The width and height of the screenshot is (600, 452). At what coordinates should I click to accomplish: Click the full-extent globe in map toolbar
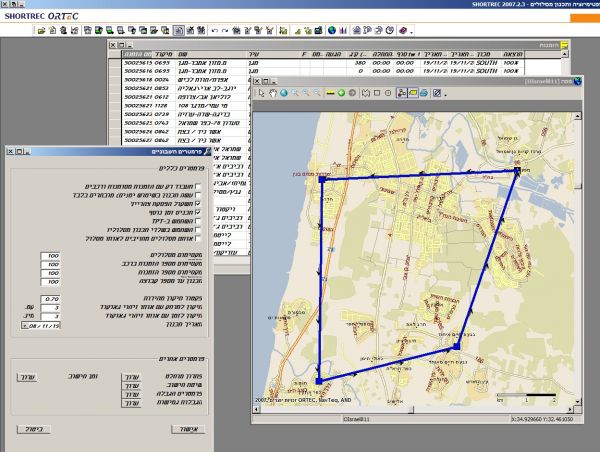[284, 93]
